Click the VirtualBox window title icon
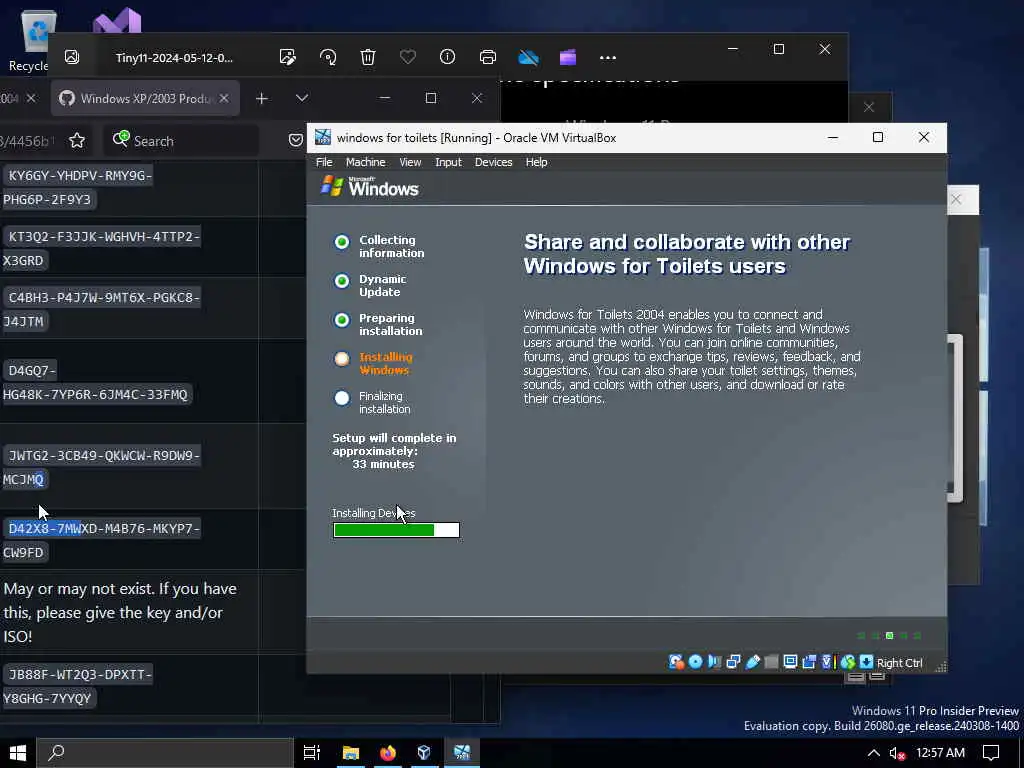1024x768 pixels. pos(323,137)
